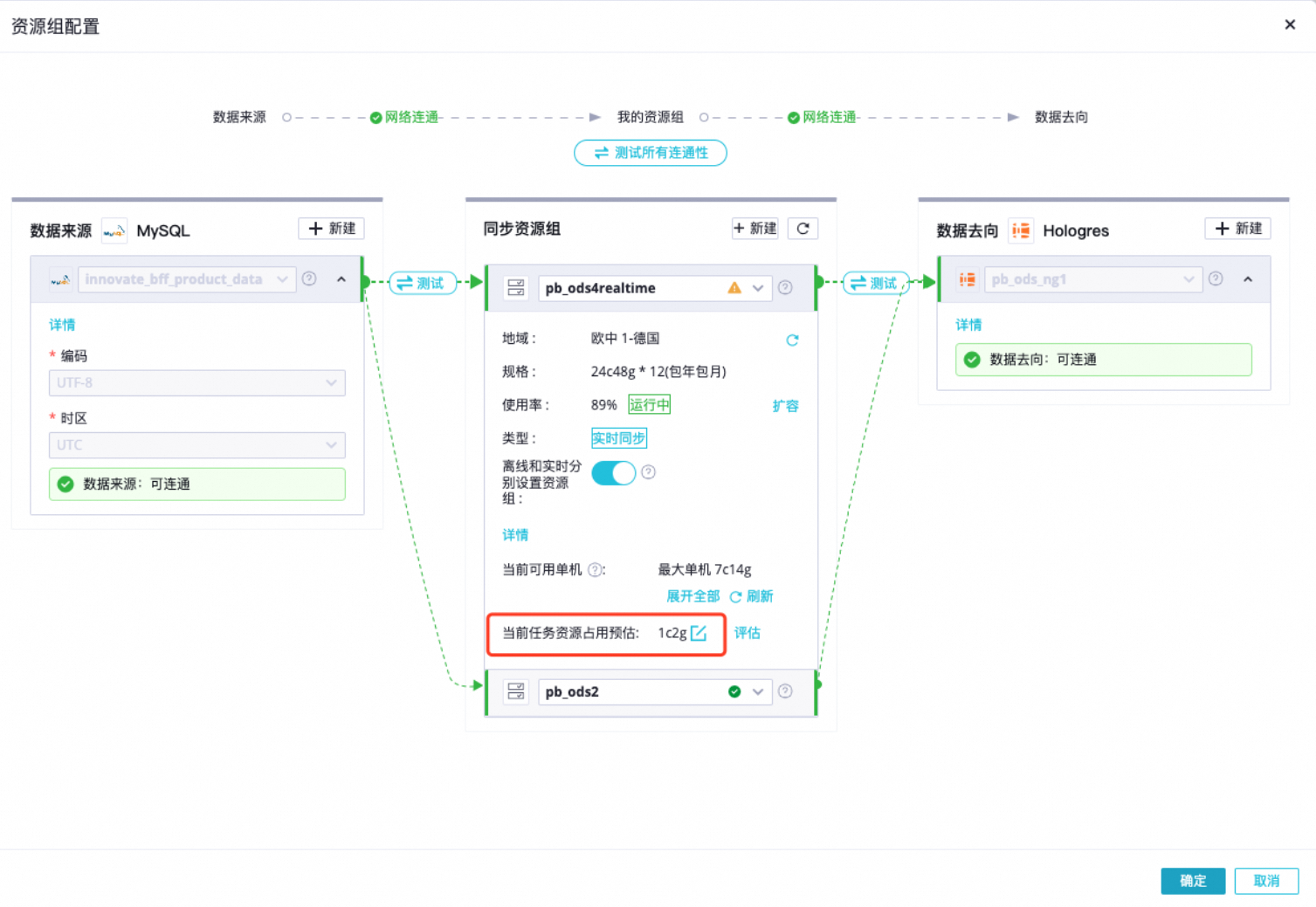Click the innovate_bff_product_data MySQL icon
1316x907 pixels.
(60, 279)
